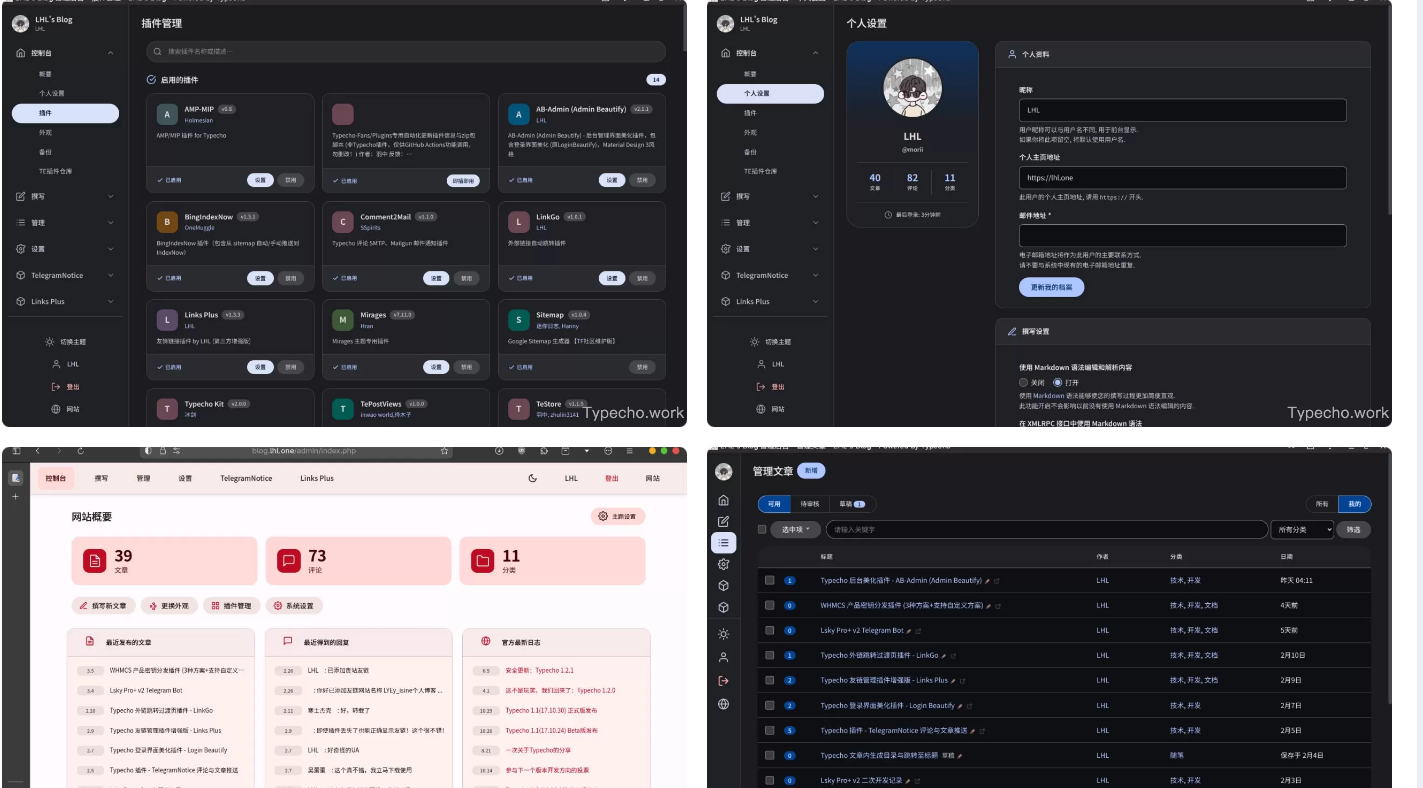Click search magnifier icon in plugin management search
This screenshot has height=788, width=1423.
point(157,51)
